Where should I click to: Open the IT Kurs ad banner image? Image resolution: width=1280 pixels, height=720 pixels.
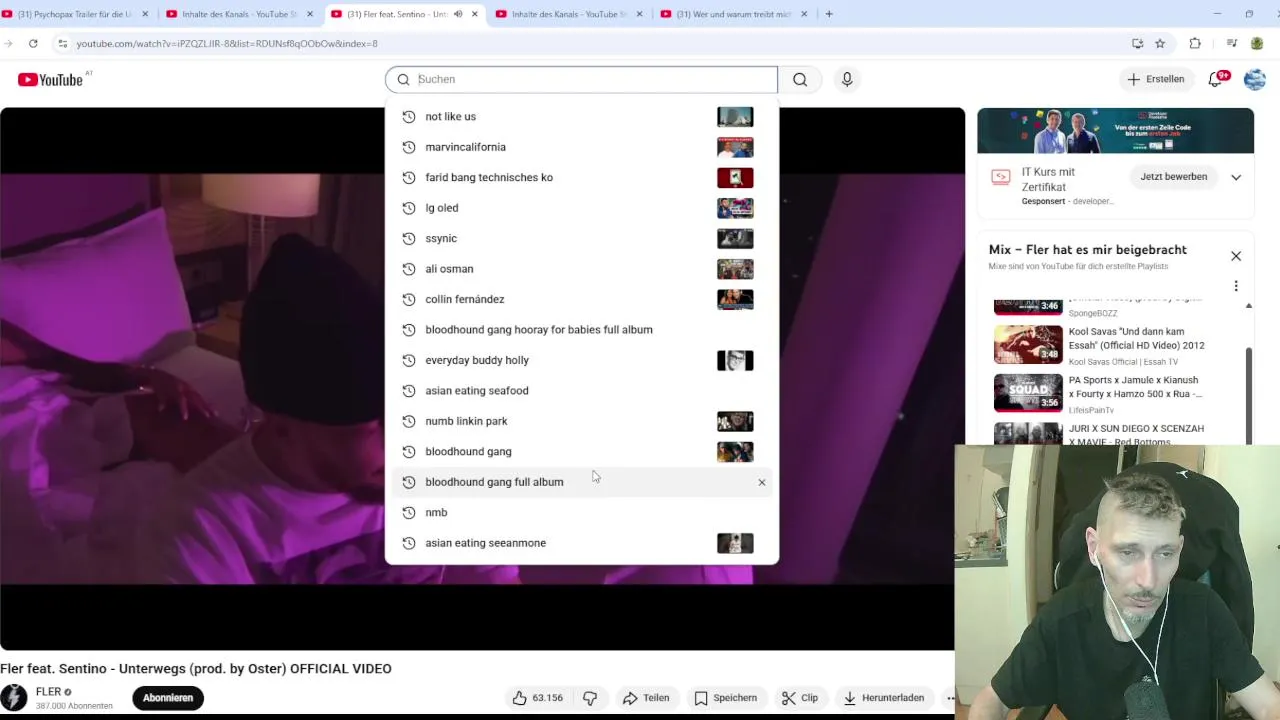[x=1115, y=131]
